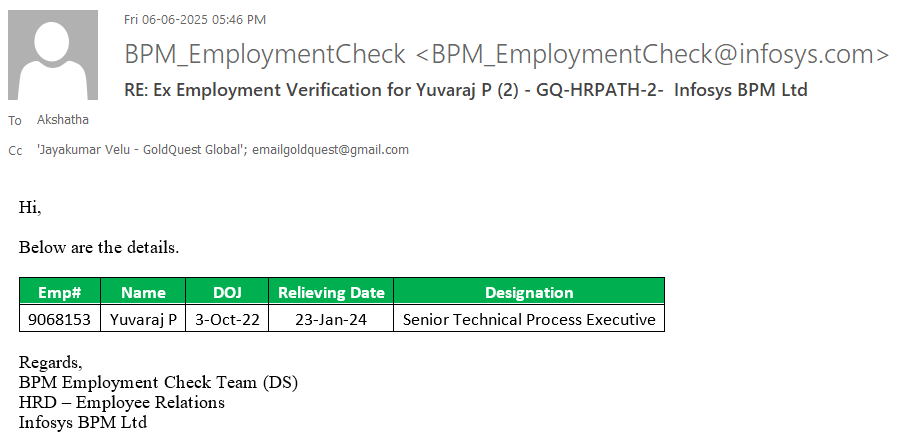Select employee number cell '9068153'
The width and height of the screenshot is (917, 446).
(60, 319)
